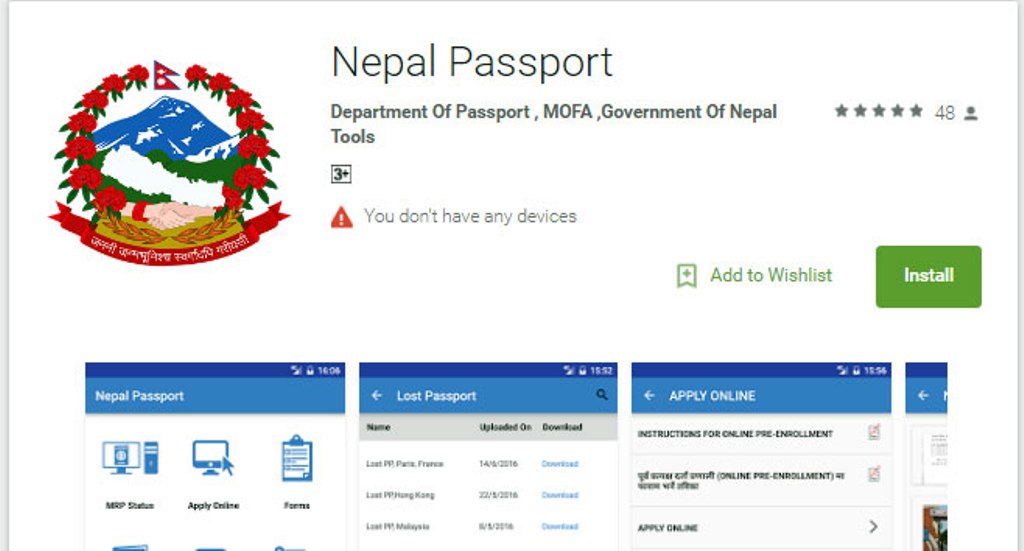Screen dimensions: 1024x551
Task: Open the fourth partially visible screenshot thumbnail
Action: pos(926,457)
